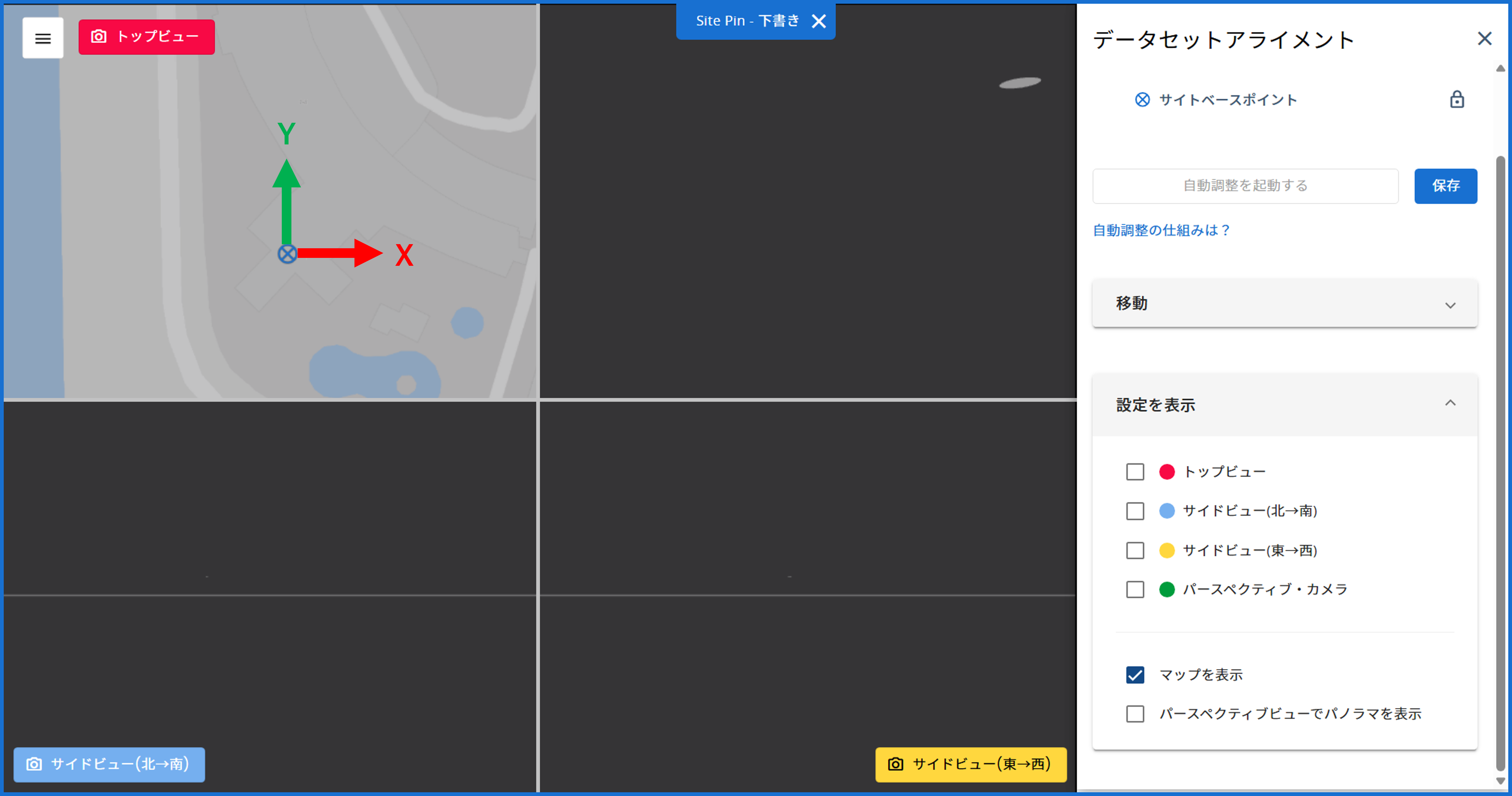
Task: Click the panel scrollbar down arrow
Action: point(1500,781)
